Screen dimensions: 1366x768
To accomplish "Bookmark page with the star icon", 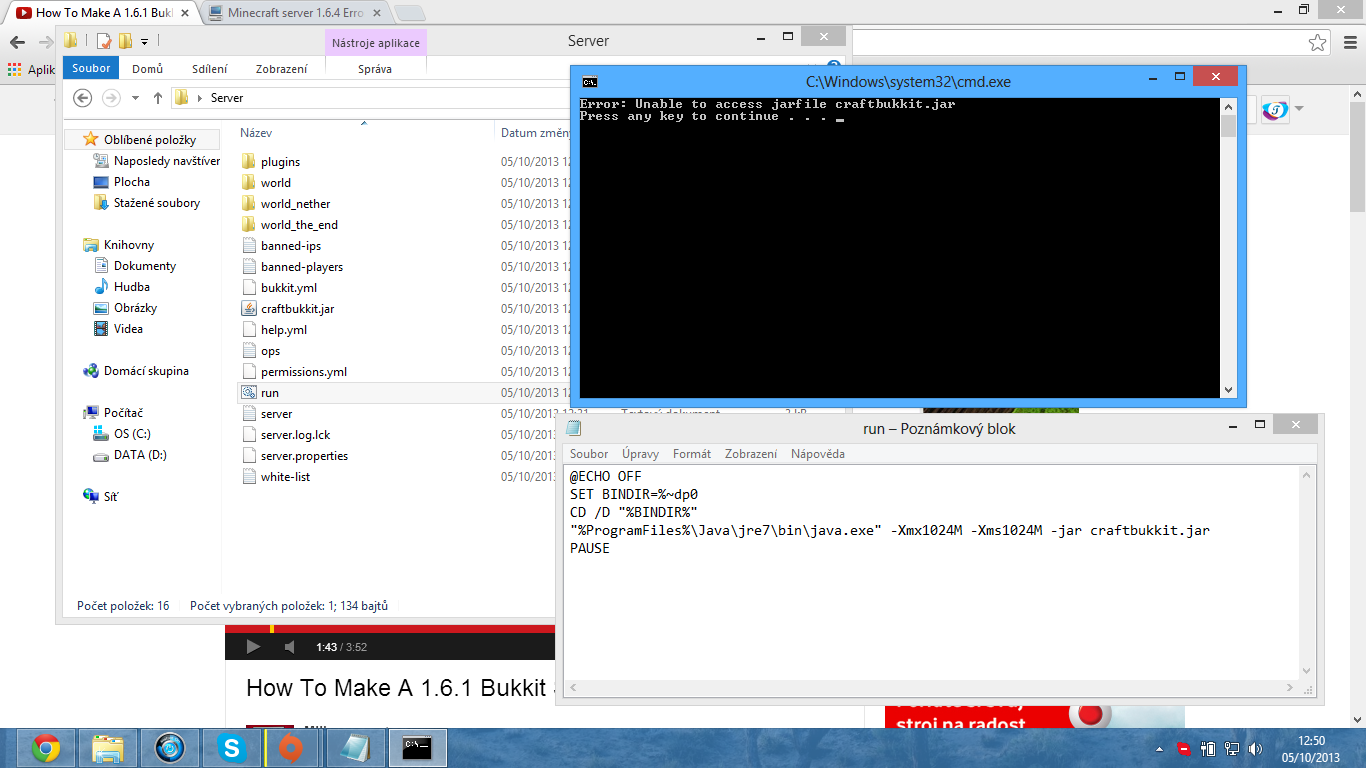I will 1318,43.
